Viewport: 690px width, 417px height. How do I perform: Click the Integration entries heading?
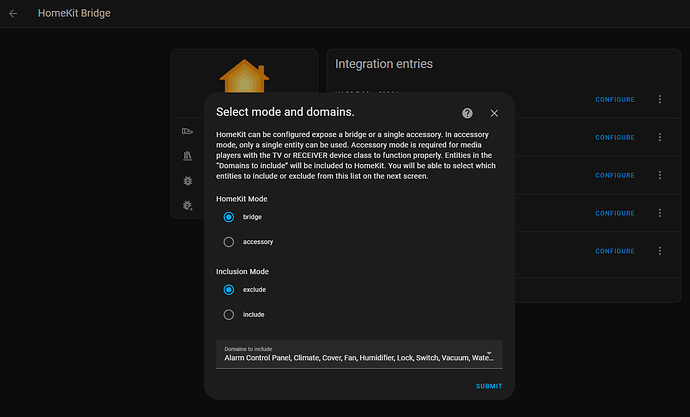[384, 64]
